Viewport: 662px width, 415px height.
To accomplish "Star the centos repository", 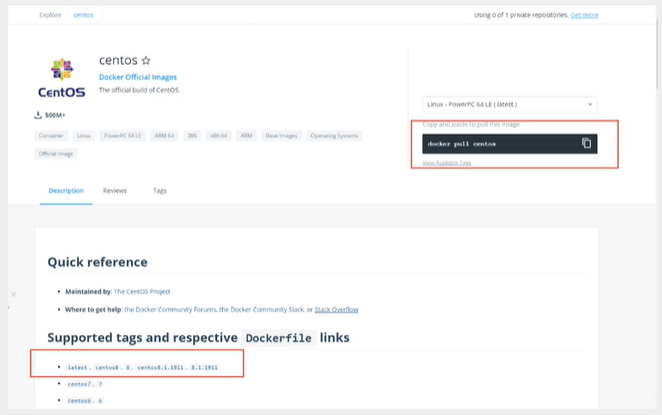I will coord(146,60).
